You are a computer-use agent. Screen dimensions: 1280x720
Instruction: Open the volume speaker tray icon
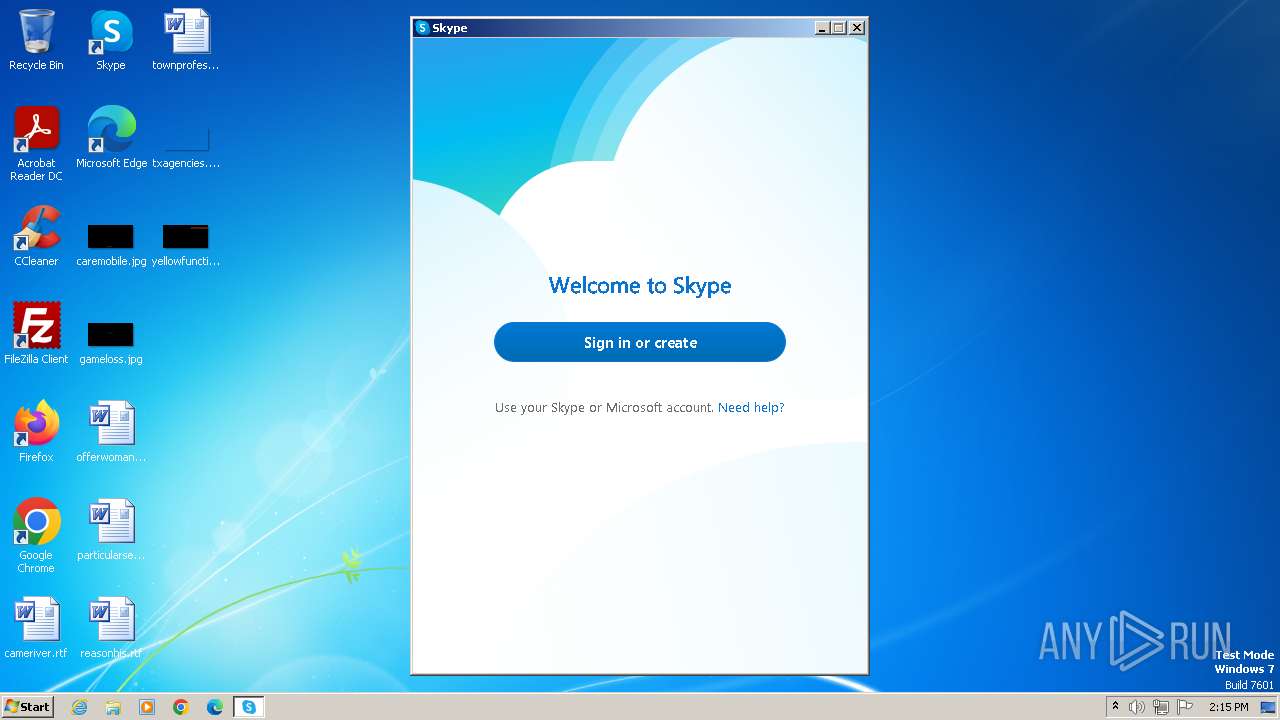[1137, 707]
